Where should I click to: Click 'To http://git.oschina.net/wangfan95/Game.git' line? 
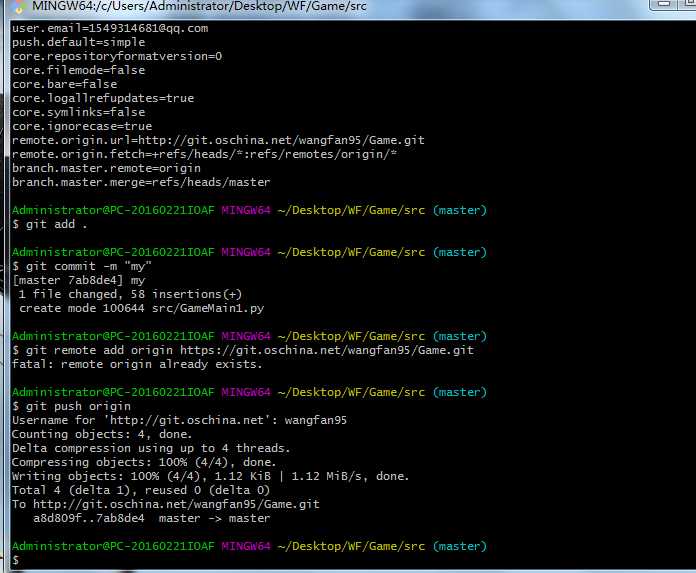(x=166, y=504)
